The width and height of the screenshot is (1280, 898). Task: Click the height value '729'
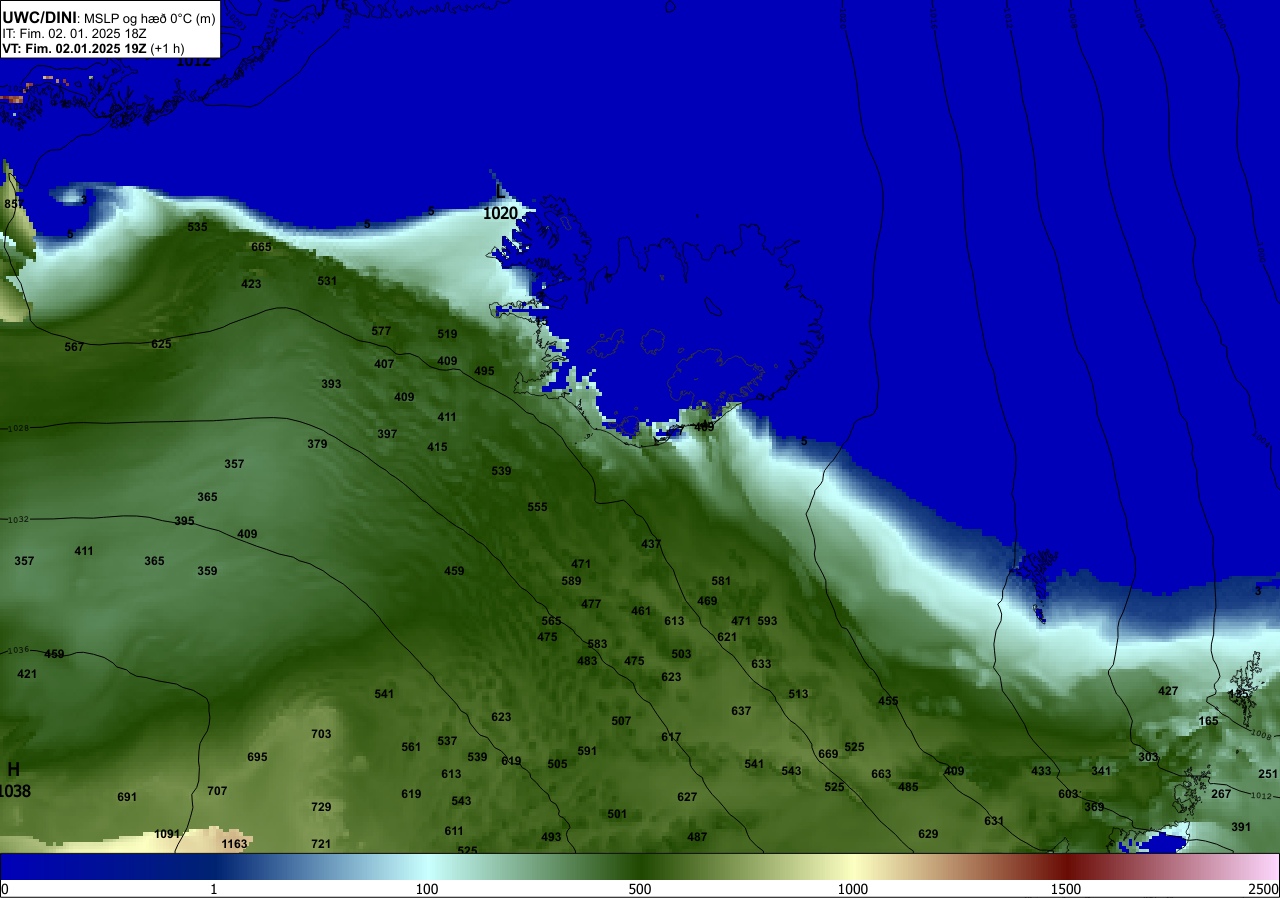tap(321, 807)
